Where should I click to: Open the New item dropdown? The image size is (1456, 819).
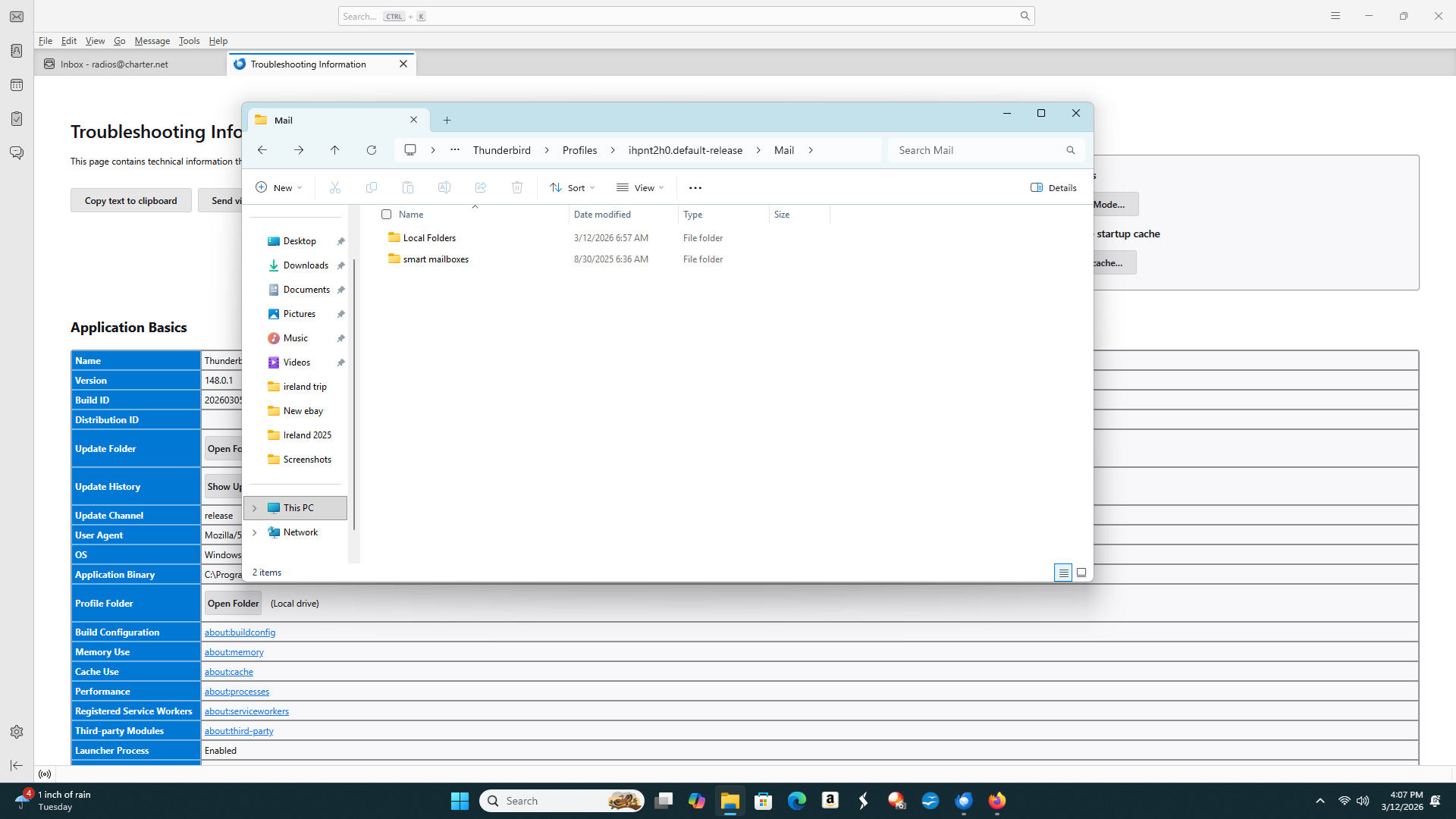[279, 187]
